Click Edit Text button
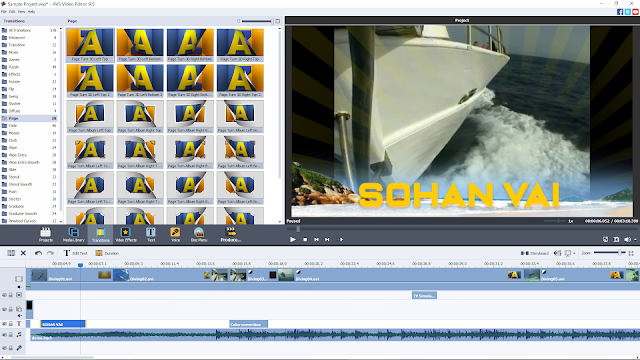Image resolution: width=640 pixels, height=360 pixels. click(76, 253)
